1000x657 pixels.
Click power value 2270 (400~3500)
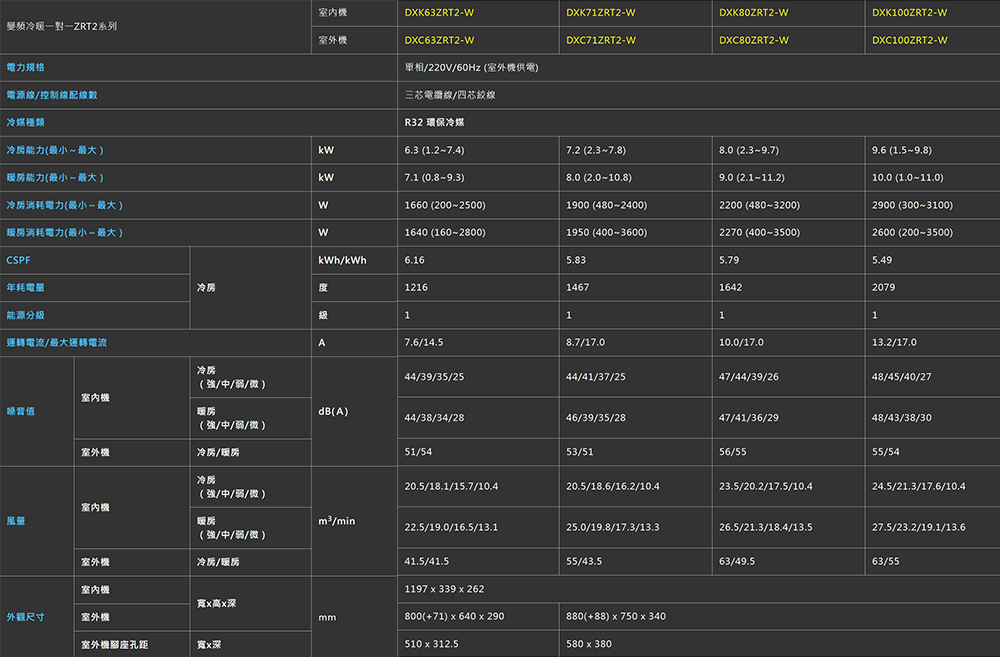pos(759,233)
